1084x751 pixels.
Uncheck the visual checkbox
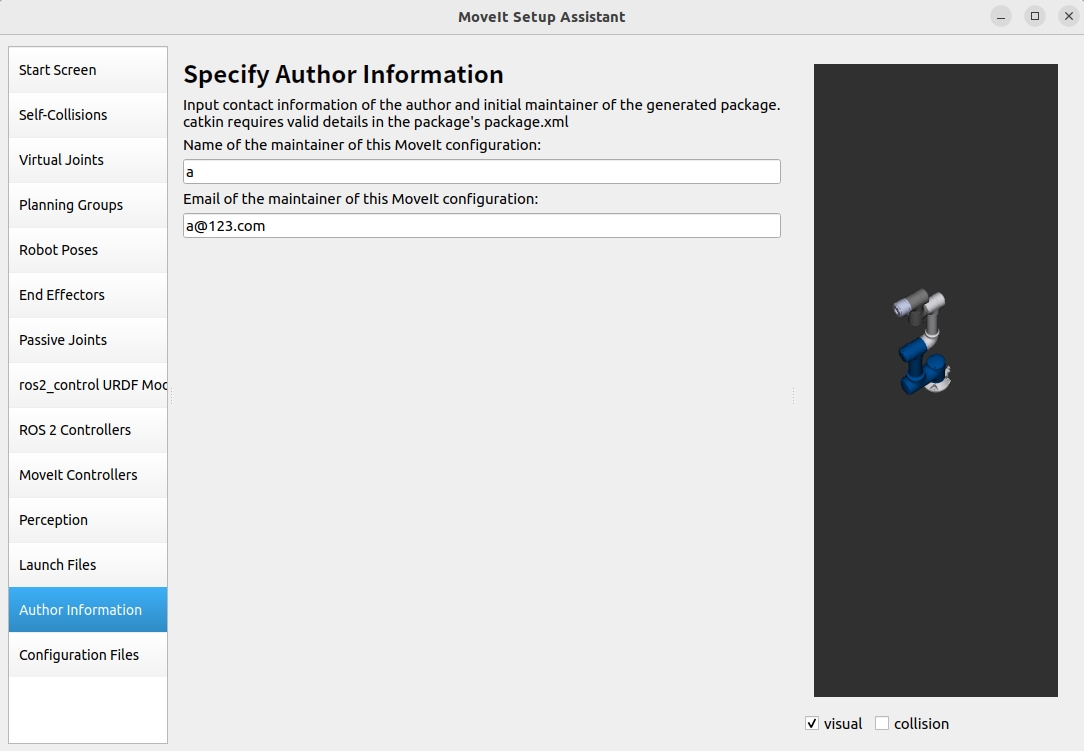[812, 723]
